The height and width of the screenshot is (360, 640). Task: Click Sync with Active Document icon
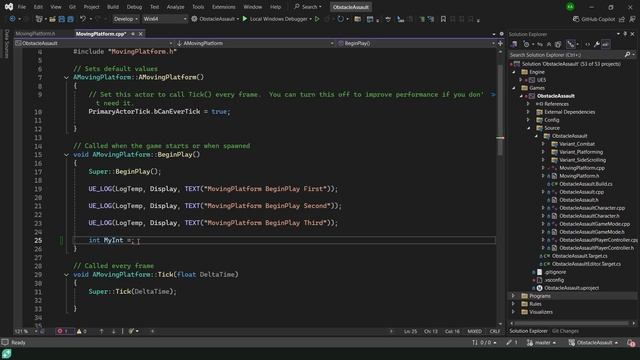[540, 44]
